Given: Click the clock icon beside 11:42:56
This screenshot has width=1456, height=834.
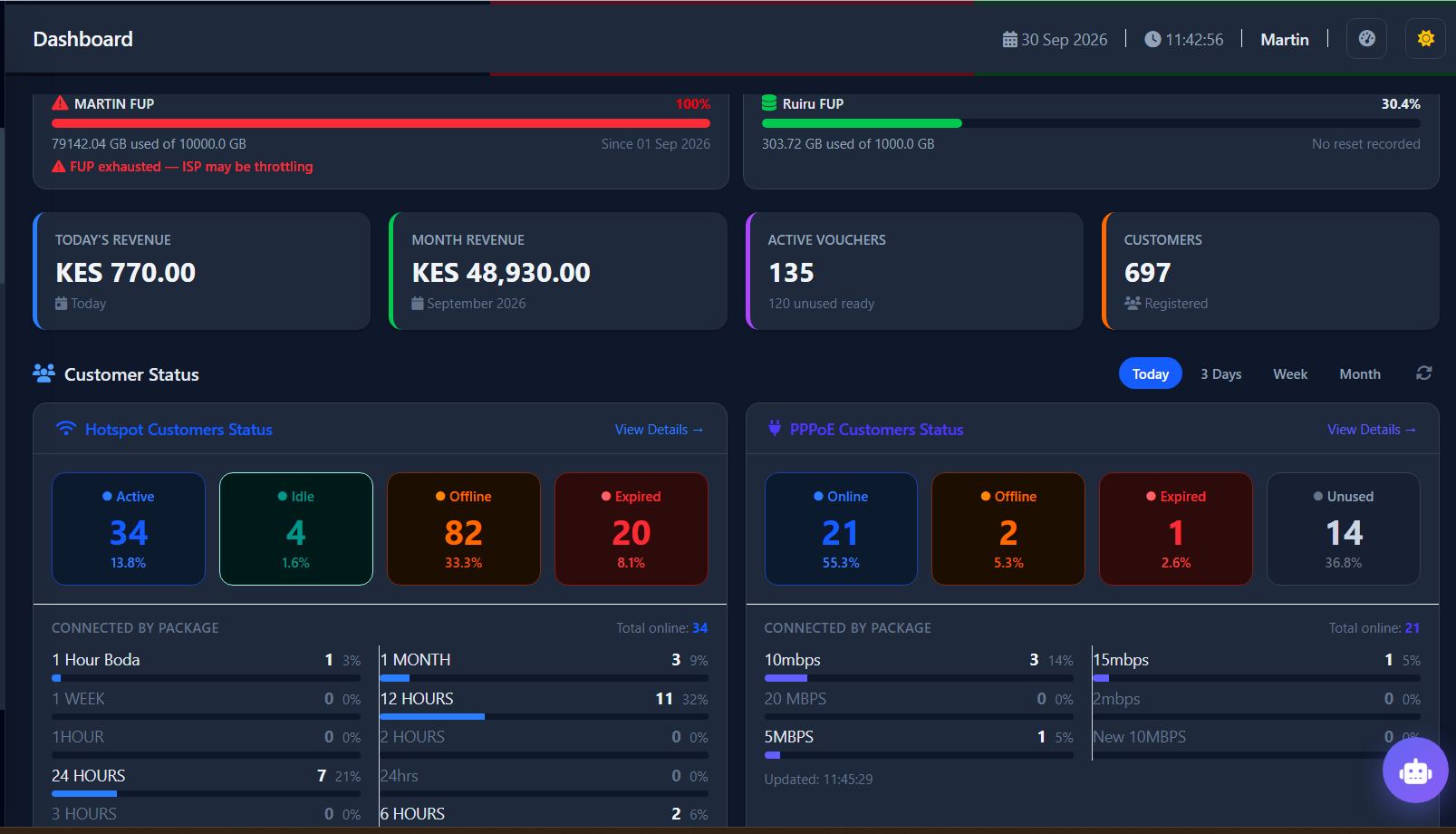Looking at the screenshot, I should pos(1152,40).
